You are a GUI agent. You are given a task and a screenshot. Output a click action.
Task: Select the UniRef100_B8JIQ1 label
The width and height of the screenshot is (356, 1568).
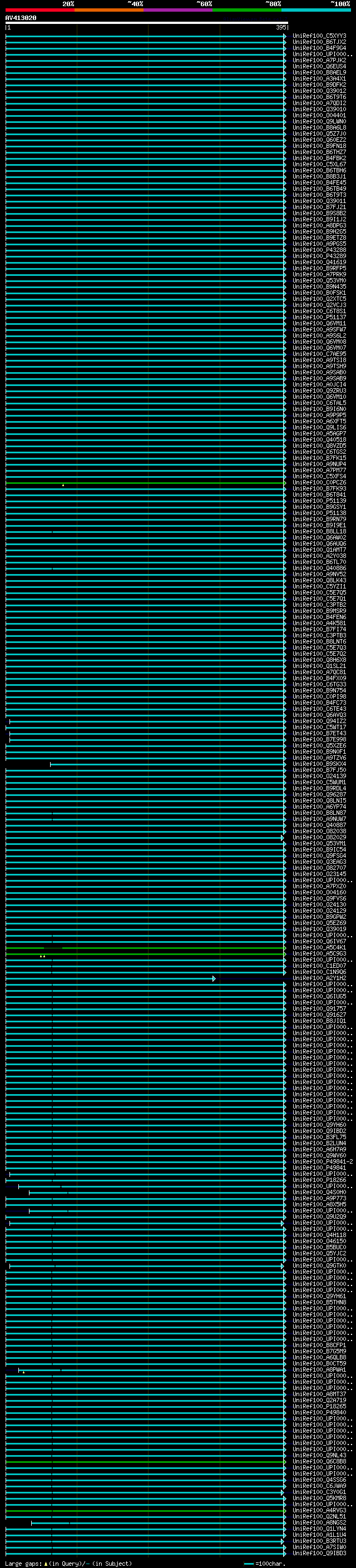319,1021
